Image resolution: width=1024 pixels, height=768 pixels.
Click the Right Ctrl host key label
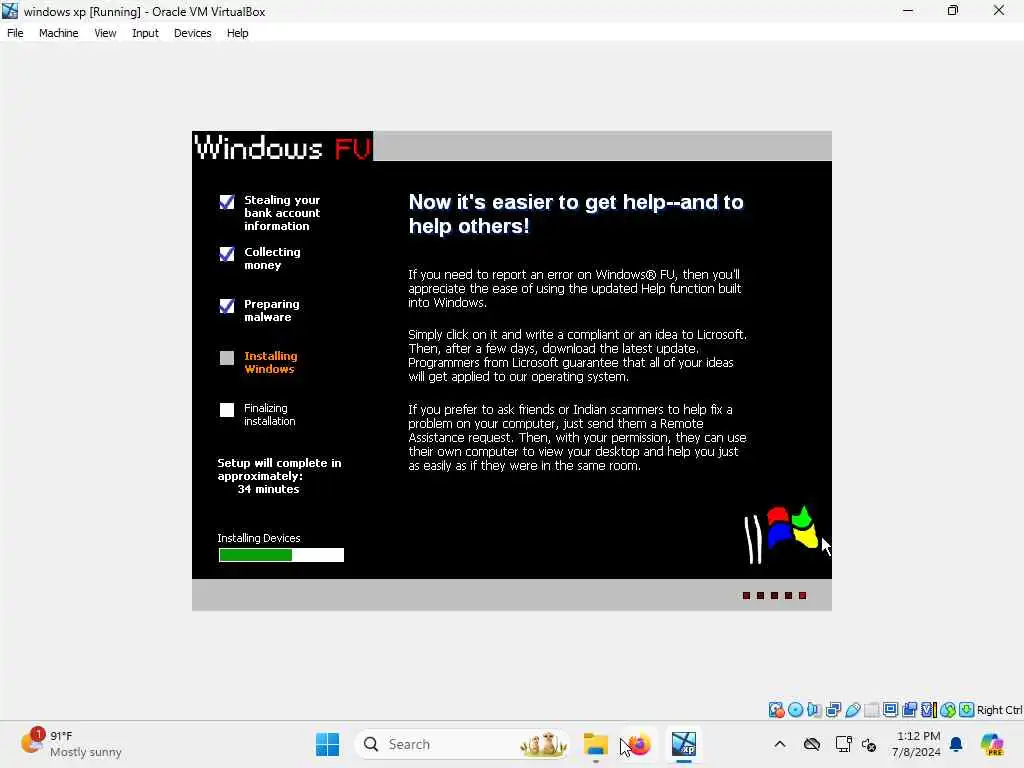[x=999, y=710]
